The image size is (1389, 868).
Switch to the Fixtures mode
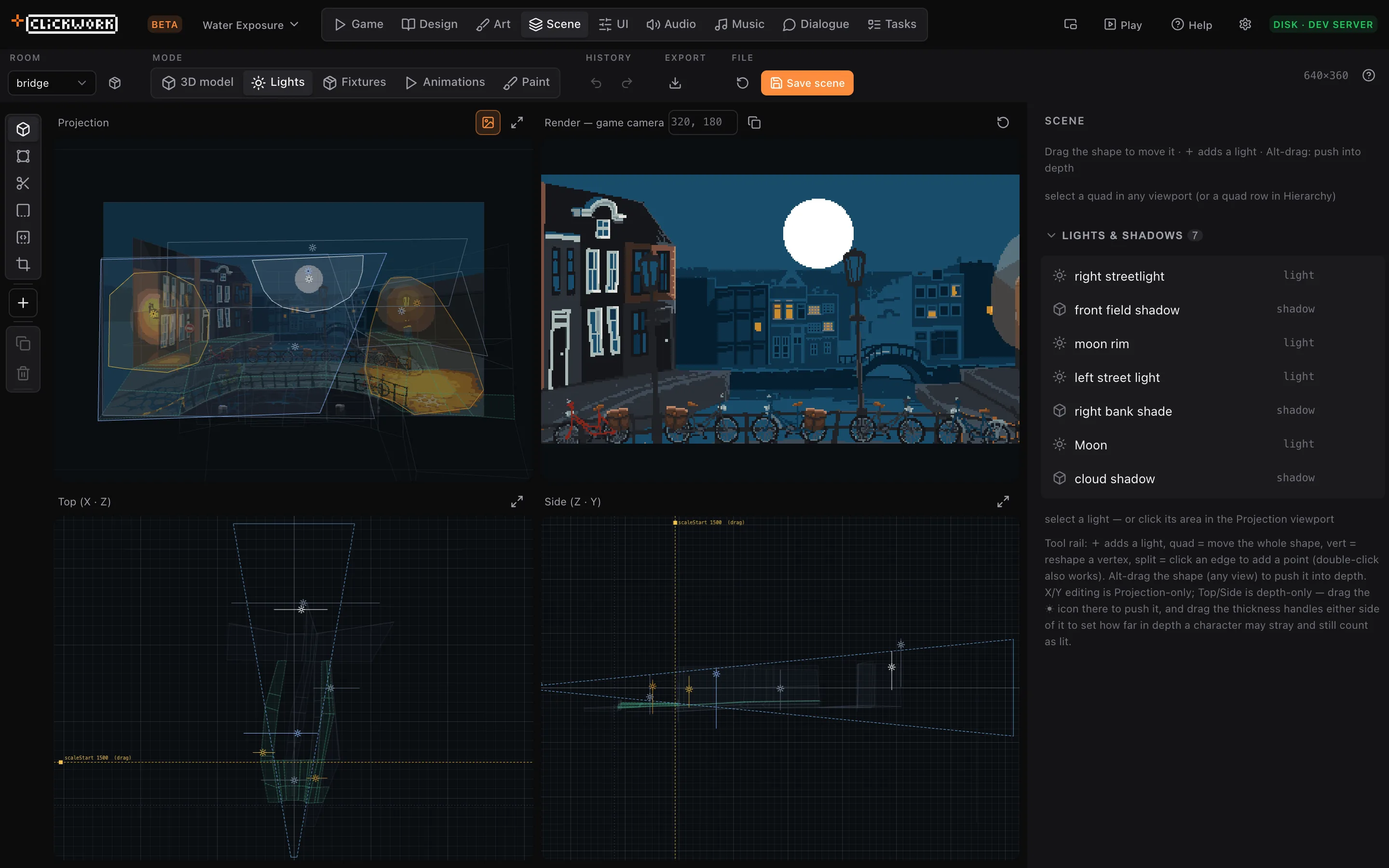[354, 82]
